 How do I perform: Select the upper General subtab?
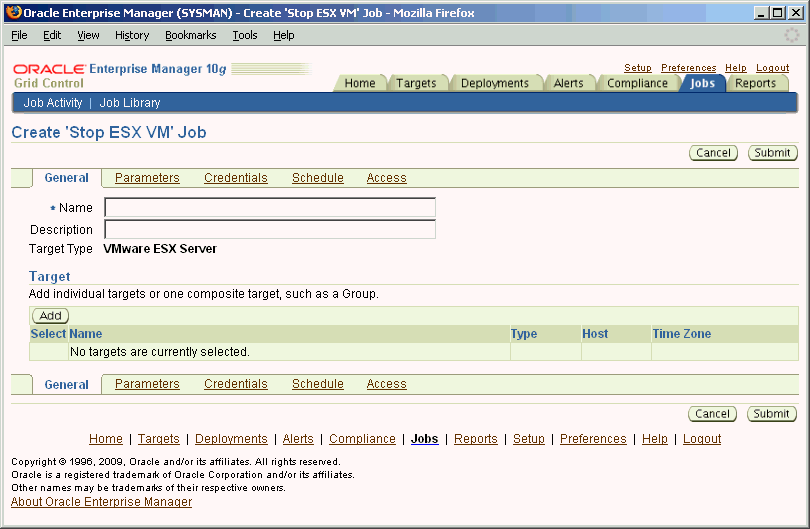point(67,178)
